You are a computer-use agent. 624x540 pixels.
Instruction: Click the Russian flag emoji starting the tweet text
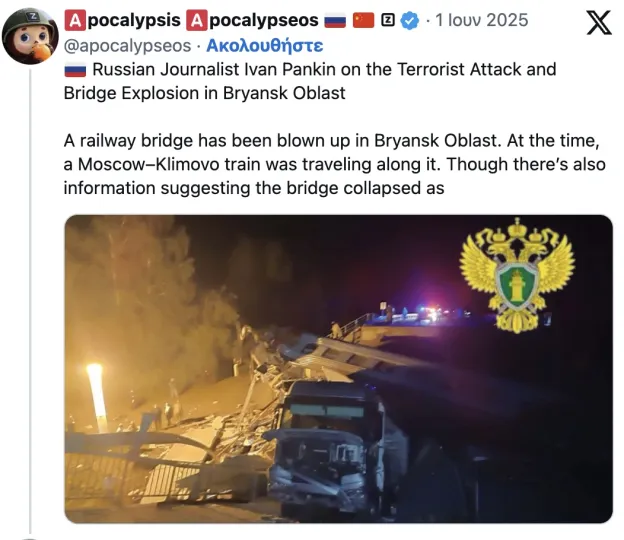click(x=75, y=70)
